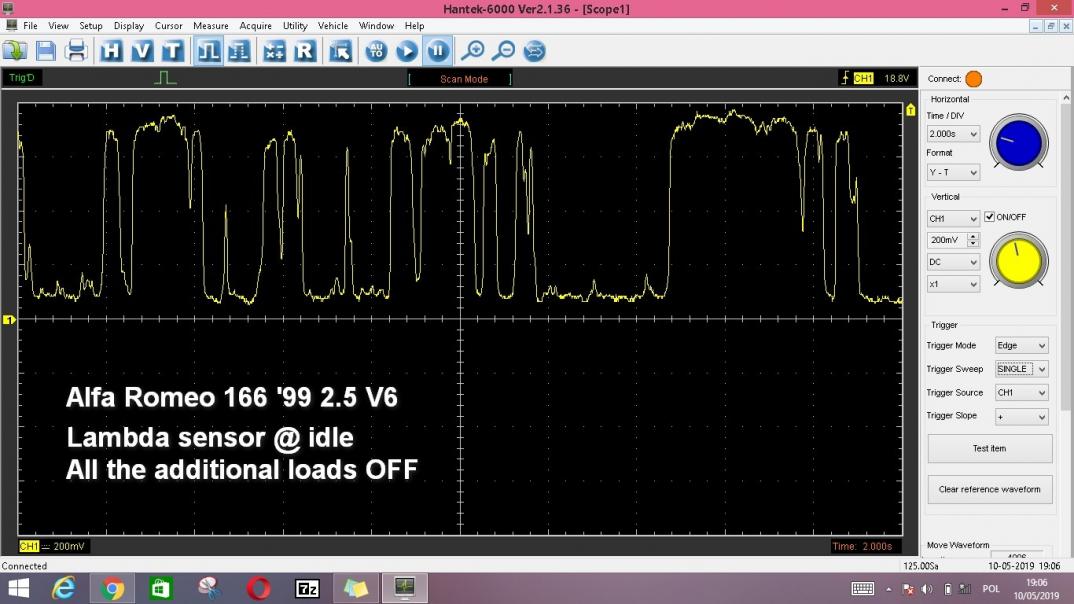Open the Windows Start button
The image size is (1074, 604).
pyautogui.click(x=18, y=588)
